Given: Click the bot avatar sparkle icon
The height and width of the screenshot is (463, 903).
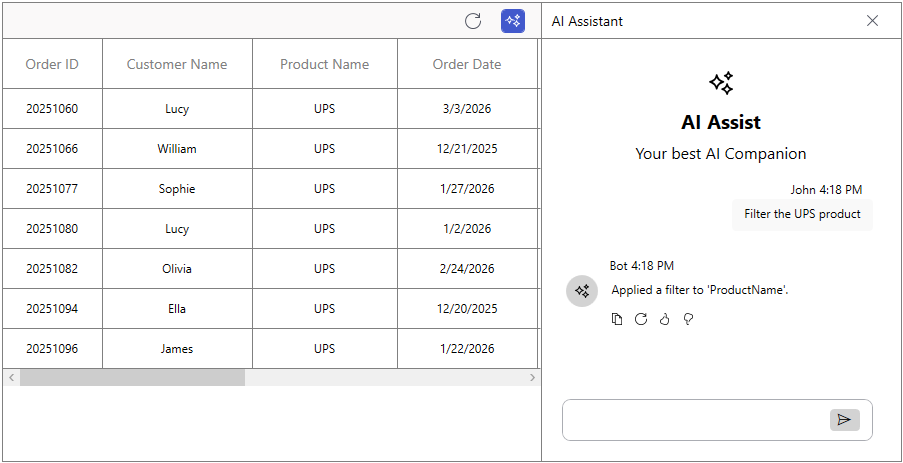Looking at the screenshot, I should pyautogui.click(x=582, y=291).
